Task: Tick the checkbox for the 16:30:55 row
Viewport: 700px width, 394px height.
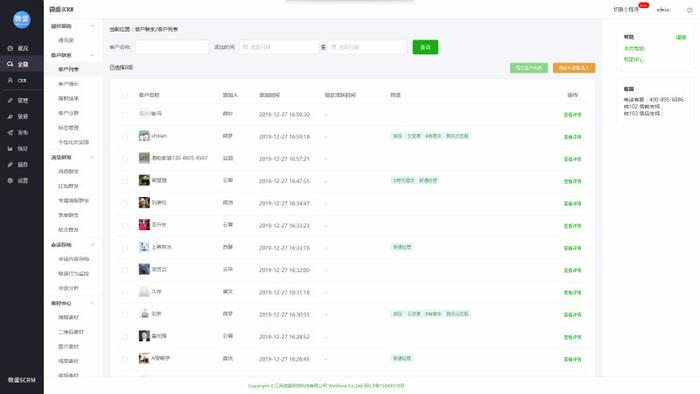Action: click(125, 315)
